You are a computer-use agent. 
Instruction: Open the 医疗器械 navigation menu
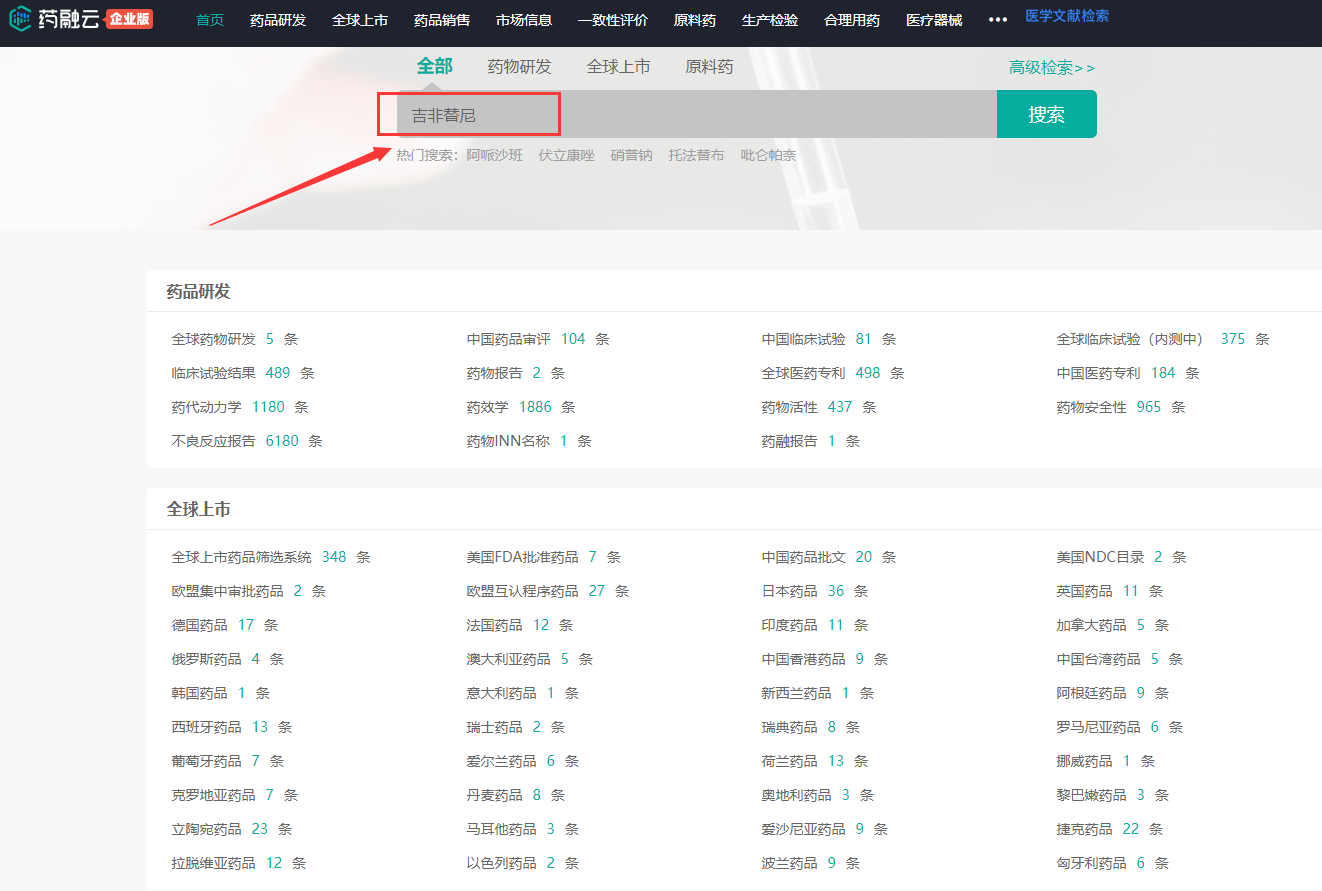934,20
